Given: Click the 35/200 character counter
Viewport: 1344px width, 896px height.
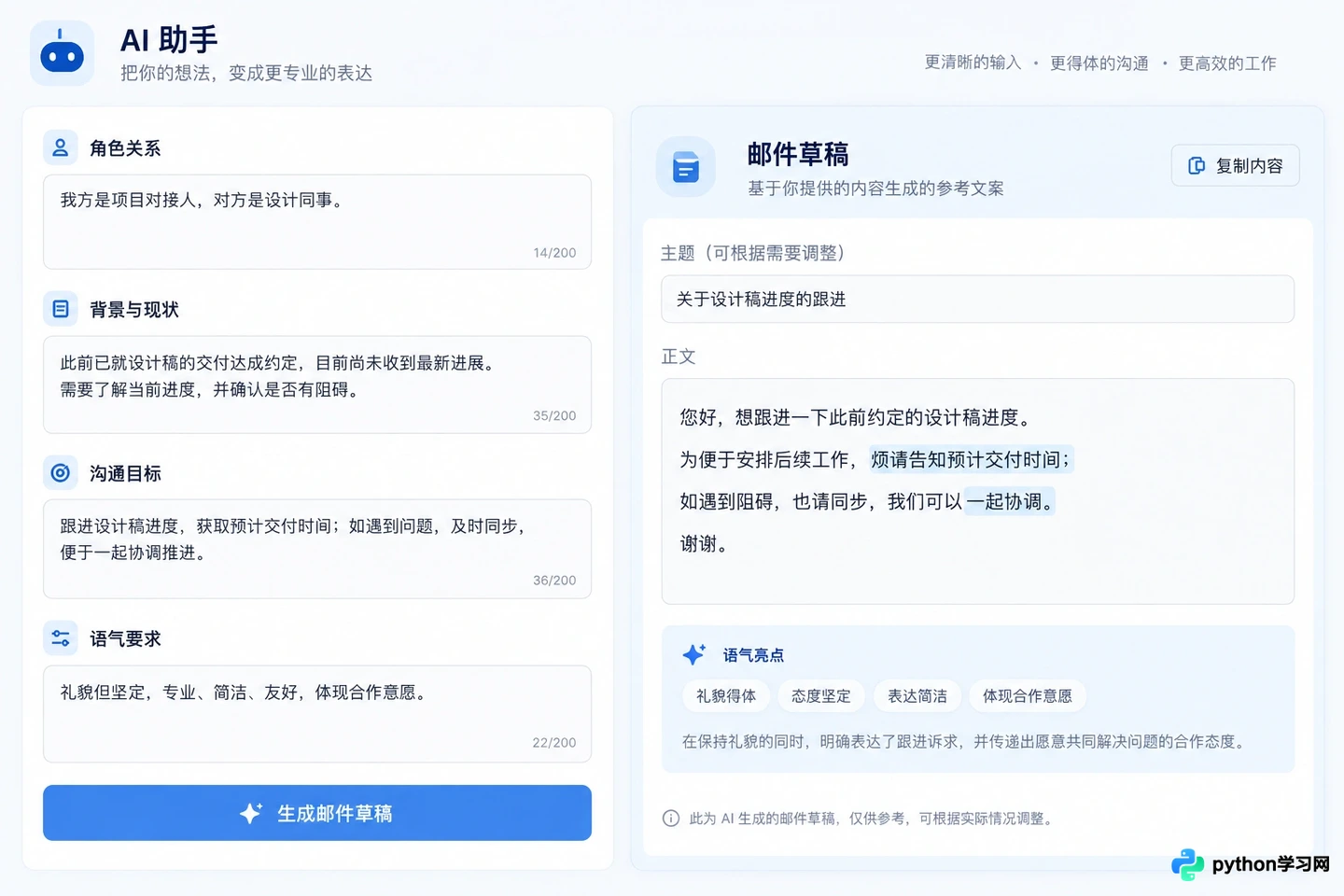Looking at the screenshot, I should (554, 416).
